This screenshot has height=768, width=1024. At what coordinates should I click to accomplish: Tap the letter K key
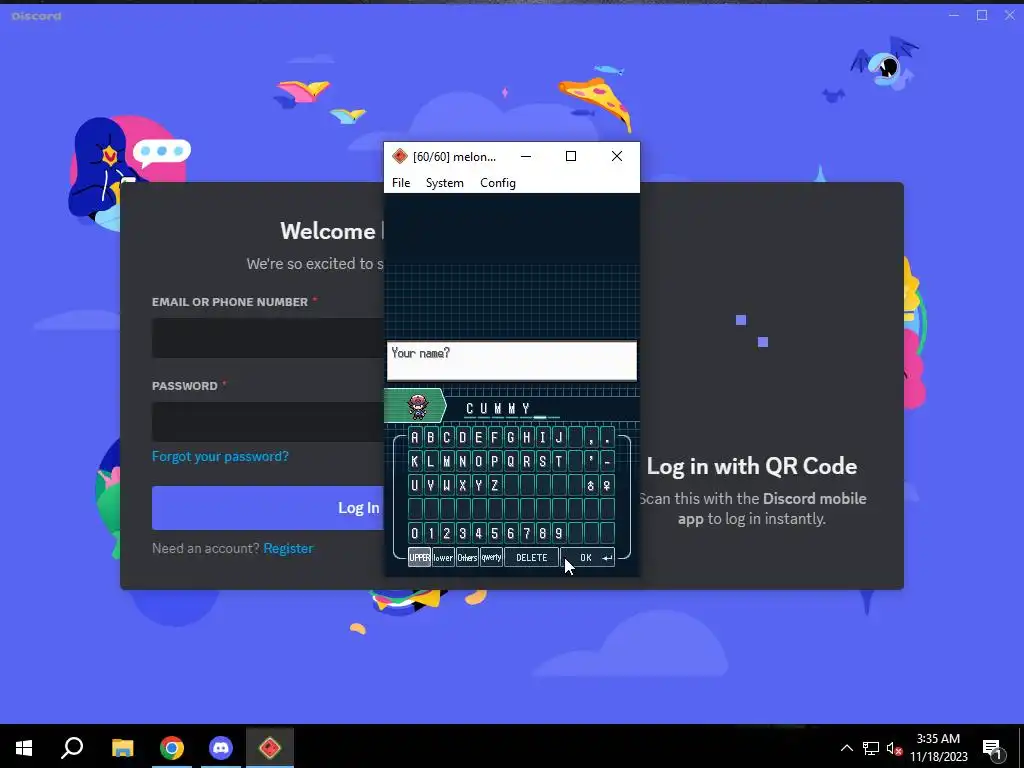[415, 461]
